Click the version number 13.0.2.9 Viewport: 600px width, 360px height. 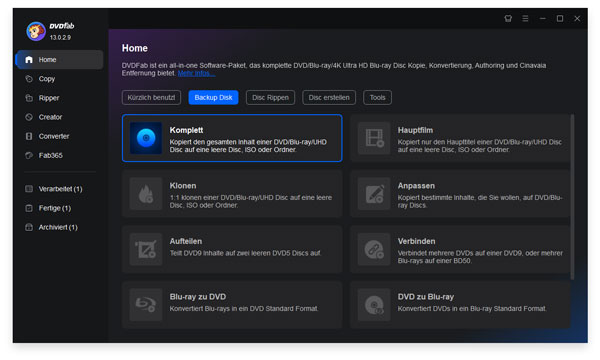[60, 37]
